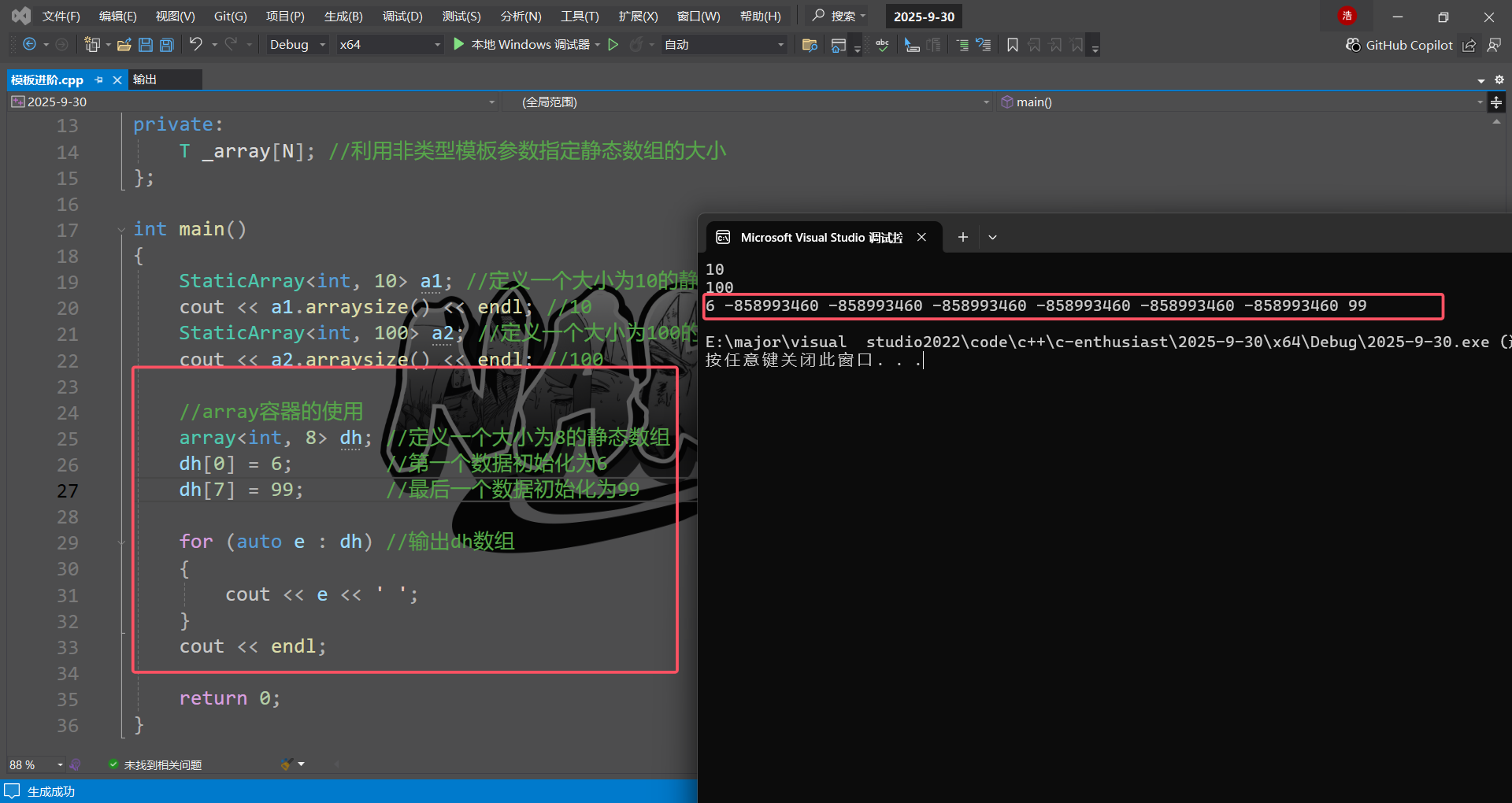Open the x64 platform dropdown
The width and height of the screenshot is (1512, 803).
tap(390, 45)
